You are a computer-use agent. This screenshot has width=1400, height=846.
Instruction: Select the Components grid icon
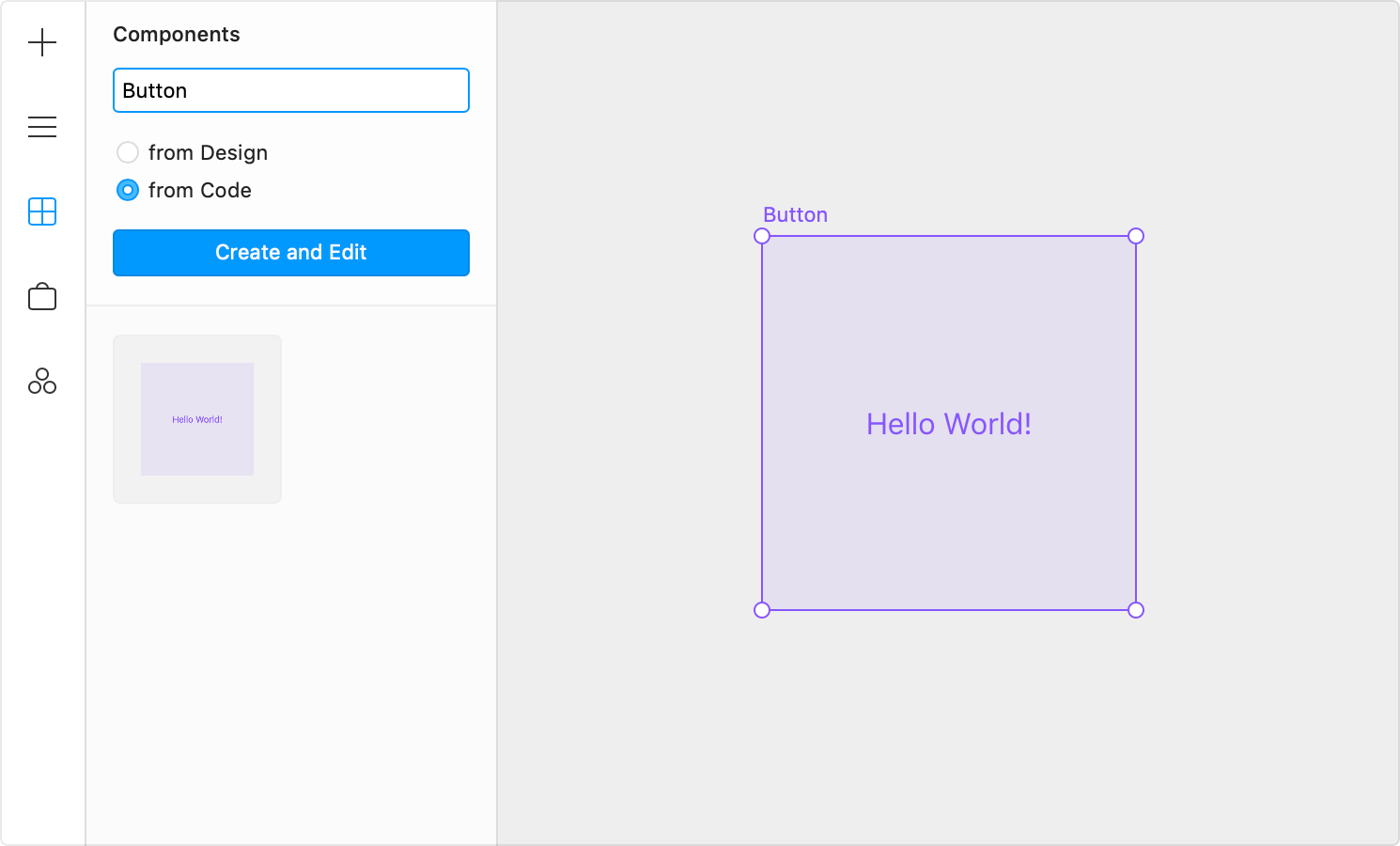coord(42,211)
